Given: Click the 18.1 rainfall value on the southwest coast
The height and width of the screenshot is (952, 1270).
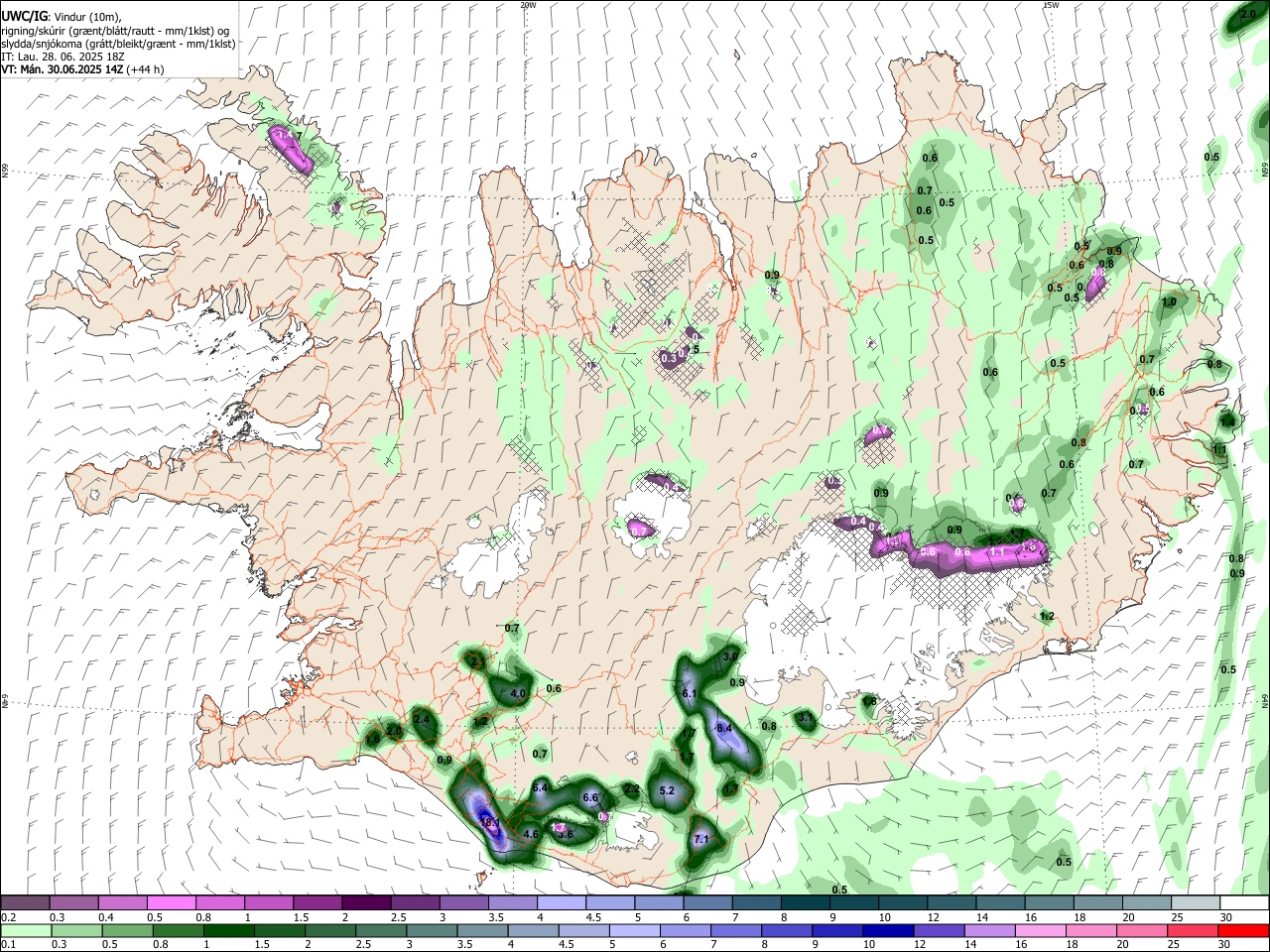Looking at the screenshot, I should point(488,822).
